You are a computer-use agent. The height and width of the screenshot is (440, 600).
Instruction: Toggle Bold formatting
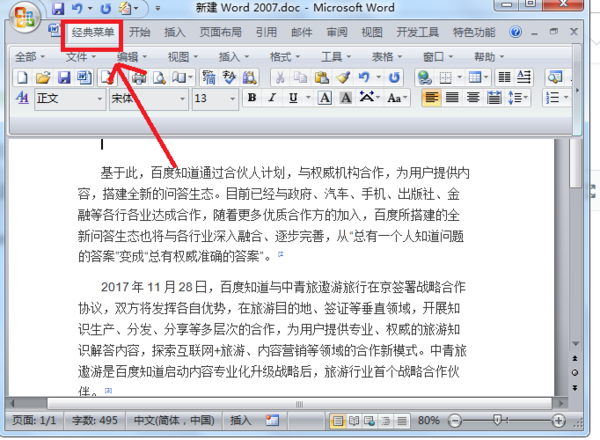[x=252, y=98]
